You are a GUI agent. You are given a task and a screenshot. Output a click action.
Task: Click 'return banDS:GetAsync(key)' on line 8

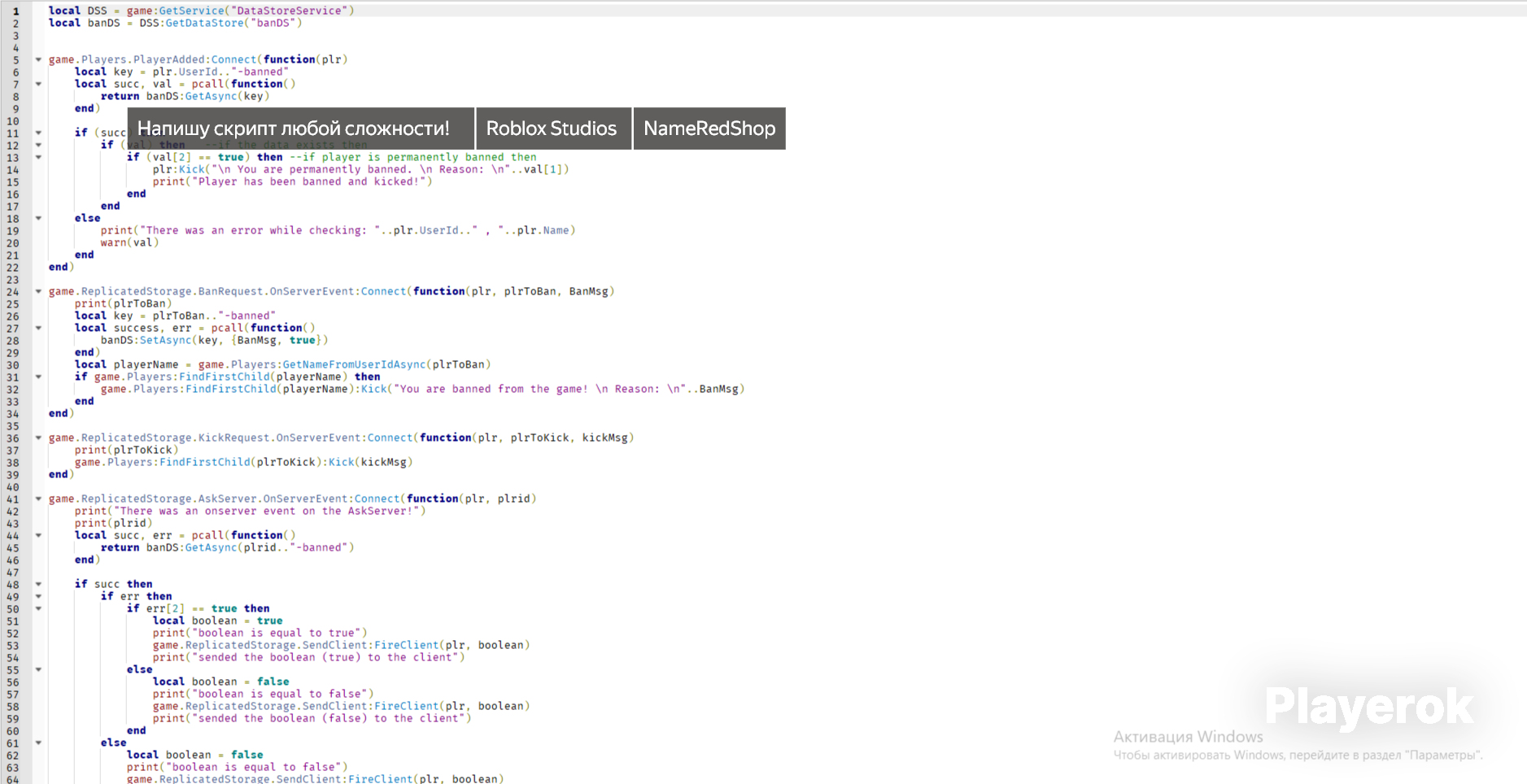coord(185,96)
